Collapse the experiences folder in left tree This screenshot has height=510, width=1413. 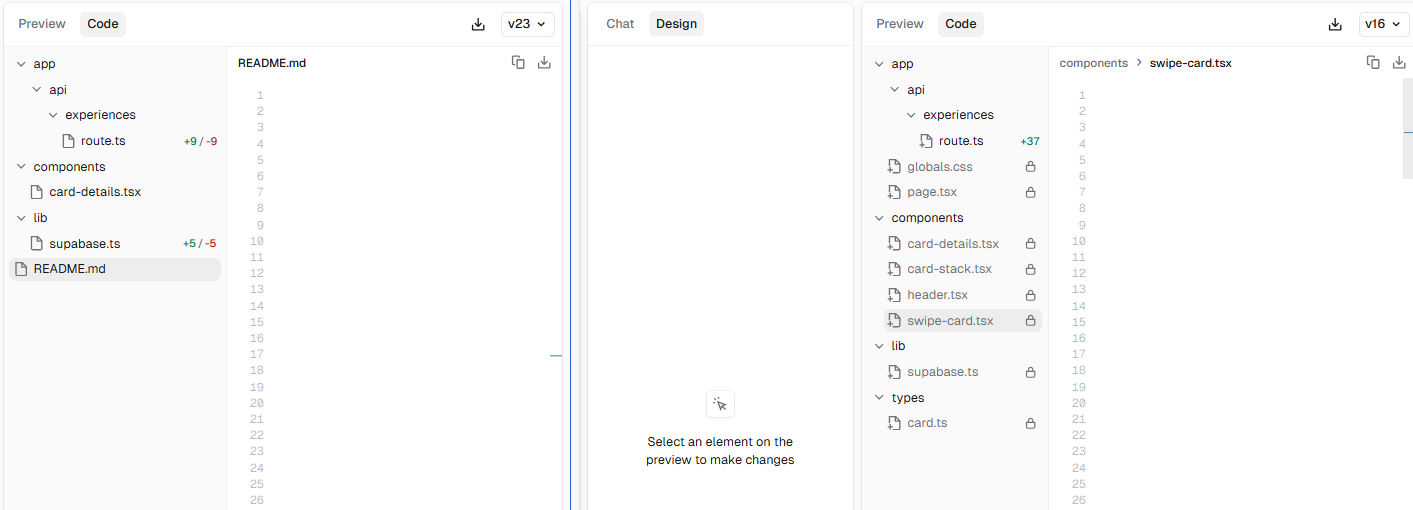tap(53, 115)
